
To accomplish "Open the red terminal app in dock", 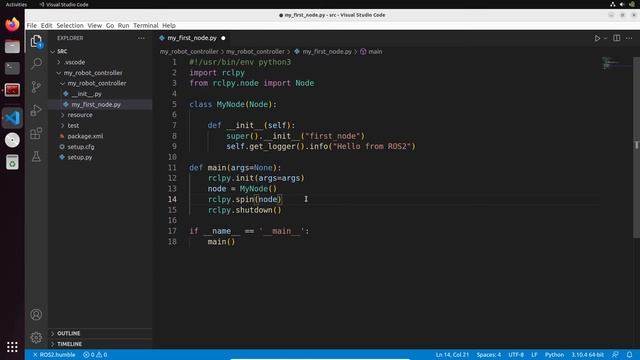I will click(x=12, y=90).
